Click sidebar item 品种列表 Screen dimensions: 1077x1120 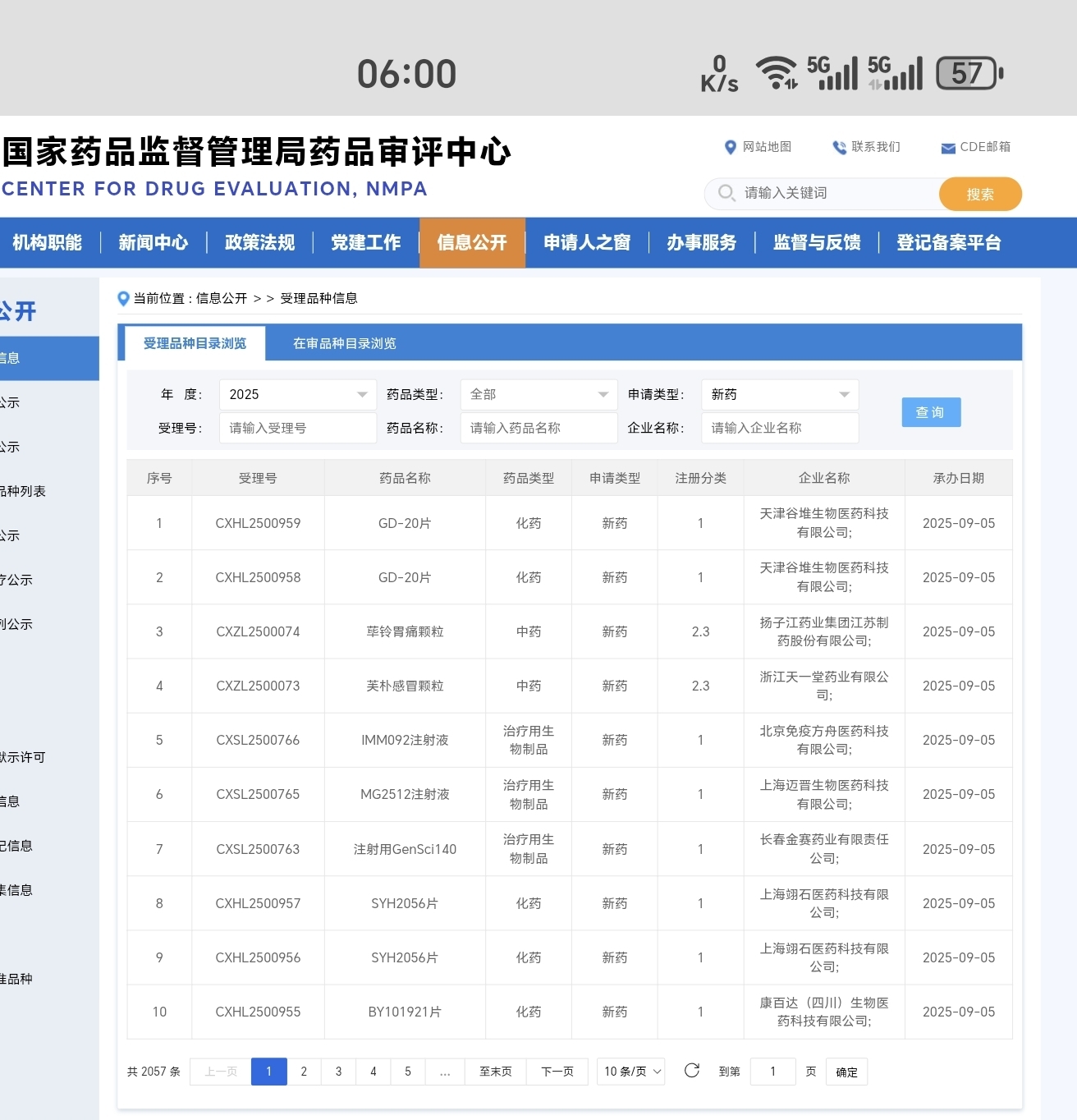click(23, 491)
